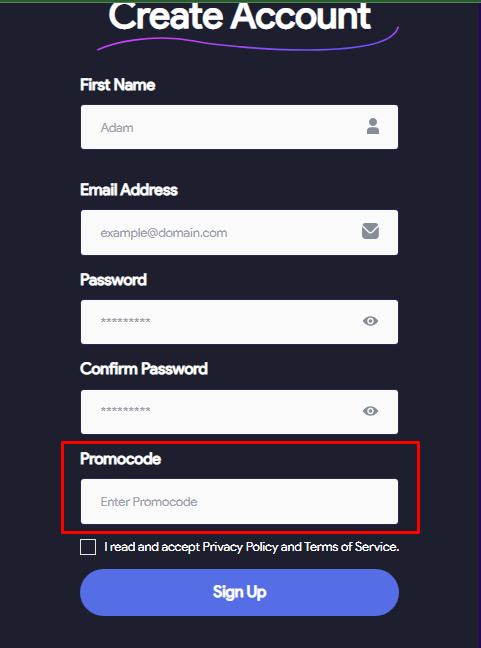Click the Email Address label
The height and width of the screenshot is (648, 481).
coord(129,190)
